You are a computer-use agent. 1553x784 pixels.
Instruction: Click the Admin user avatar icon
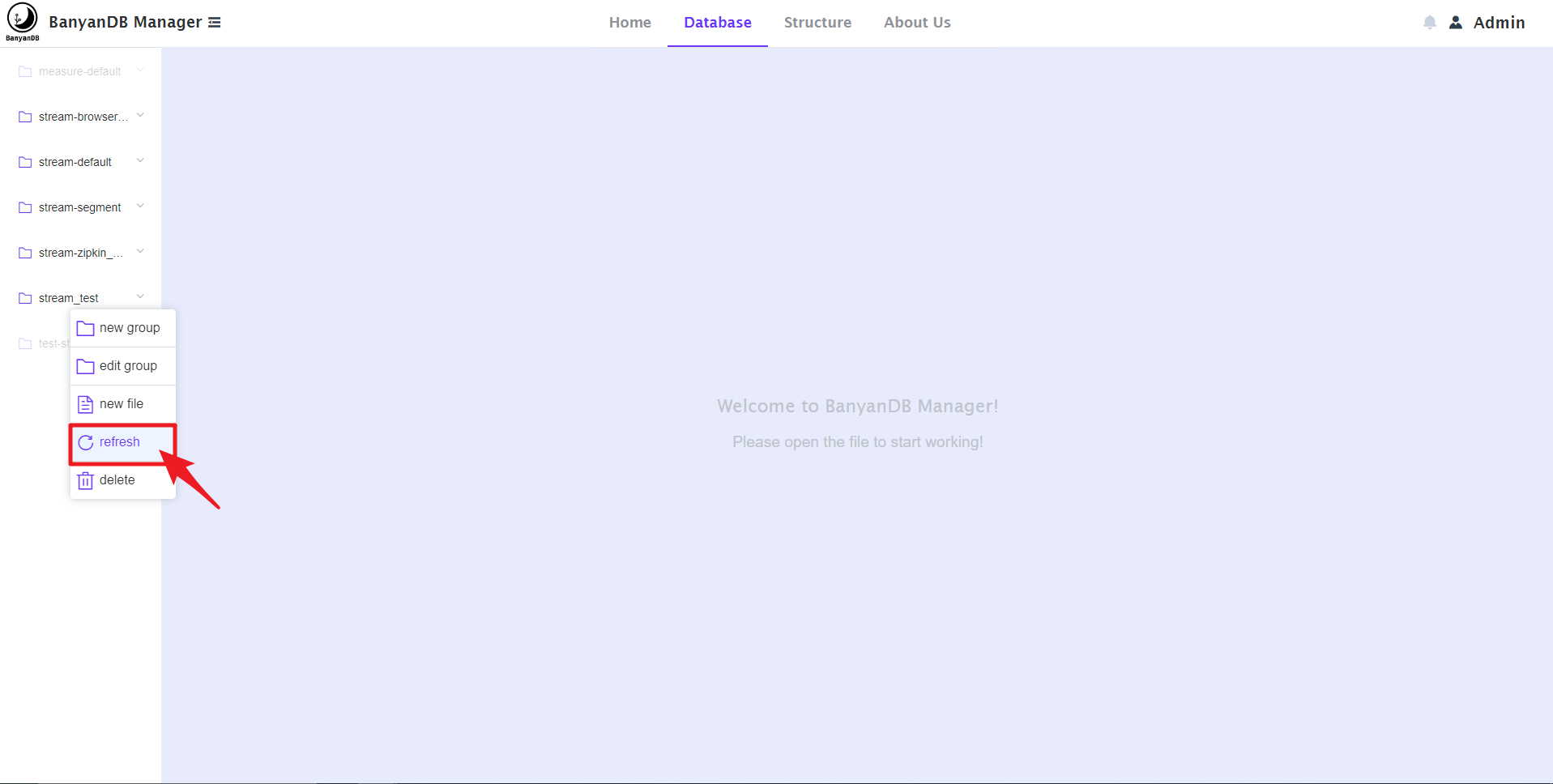click(1456, 23)
